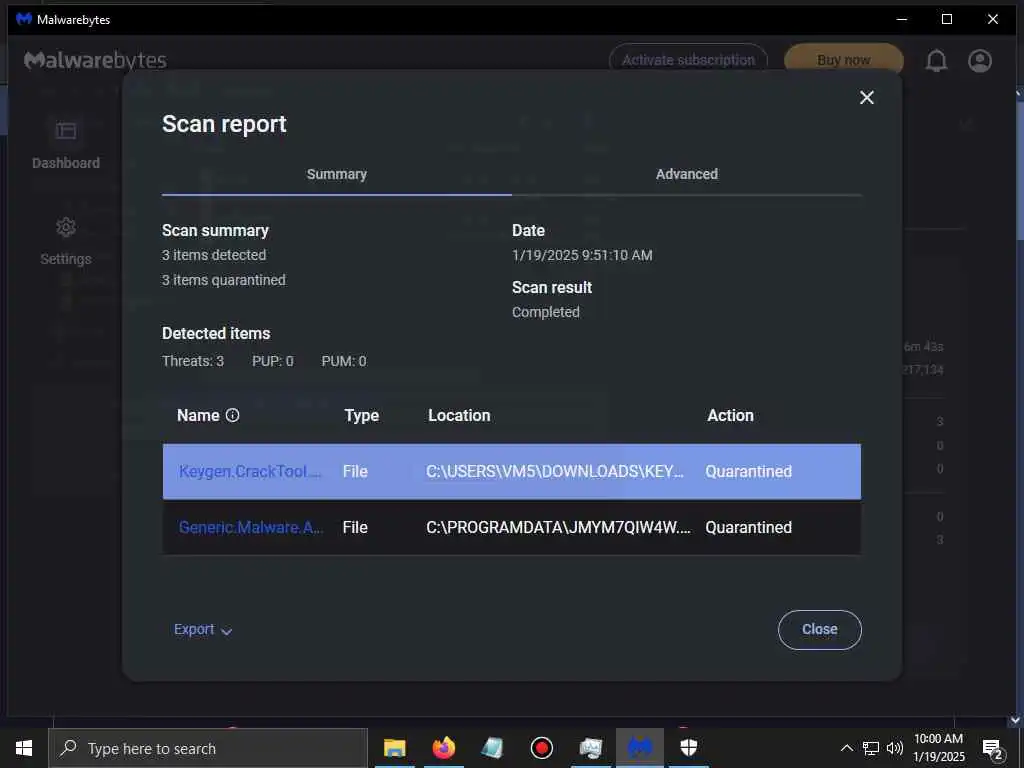Image resolution: width=1024 pixels, height=768 pixels.
Task: Click the 'Threats: 3' count
Action: [193, 361]
